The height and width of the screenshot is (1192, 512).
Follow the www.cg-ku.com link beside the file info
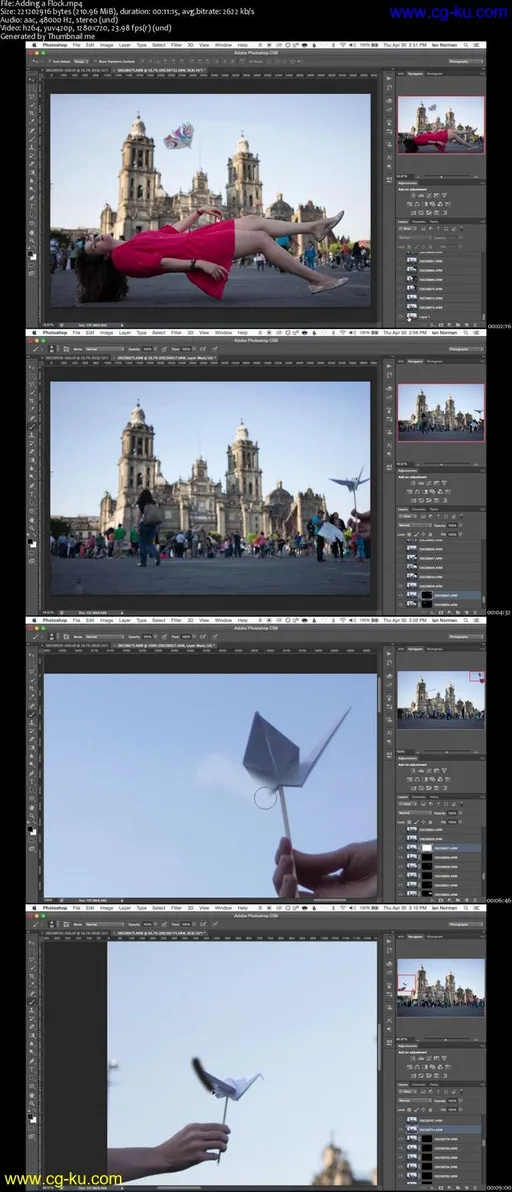pos(448,12)
